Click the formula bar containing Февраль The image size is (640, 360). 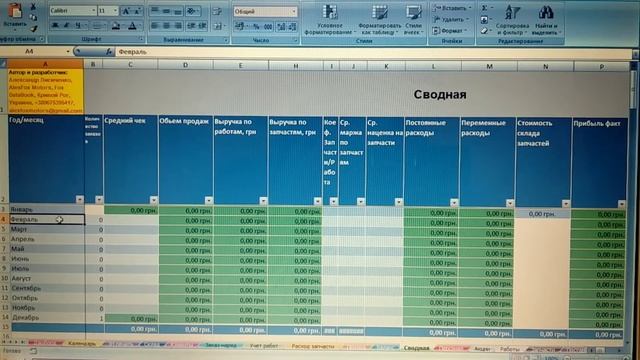[x=373, y=52]
